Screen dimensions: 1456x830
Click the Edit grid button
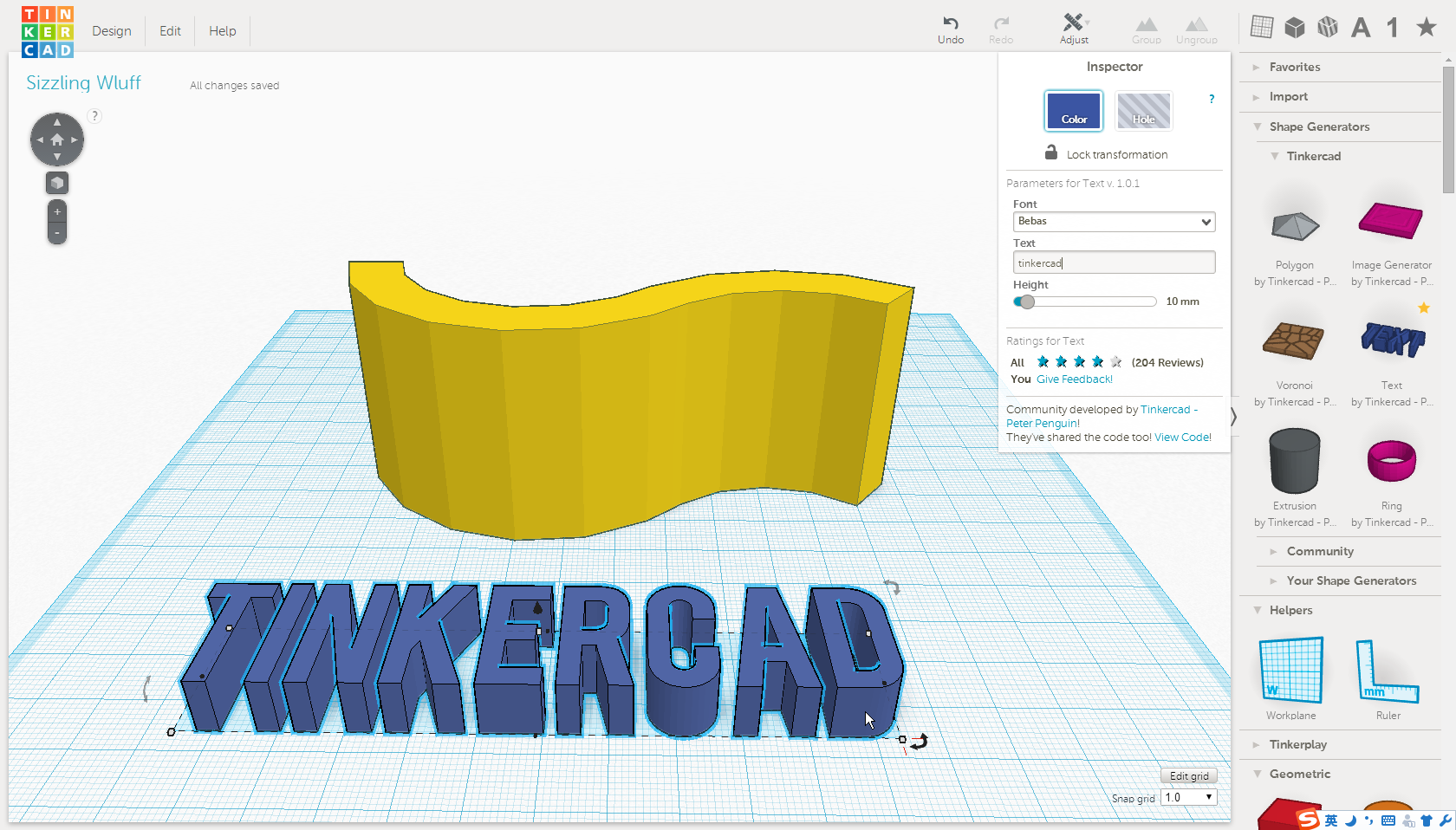pos(1188,775)
